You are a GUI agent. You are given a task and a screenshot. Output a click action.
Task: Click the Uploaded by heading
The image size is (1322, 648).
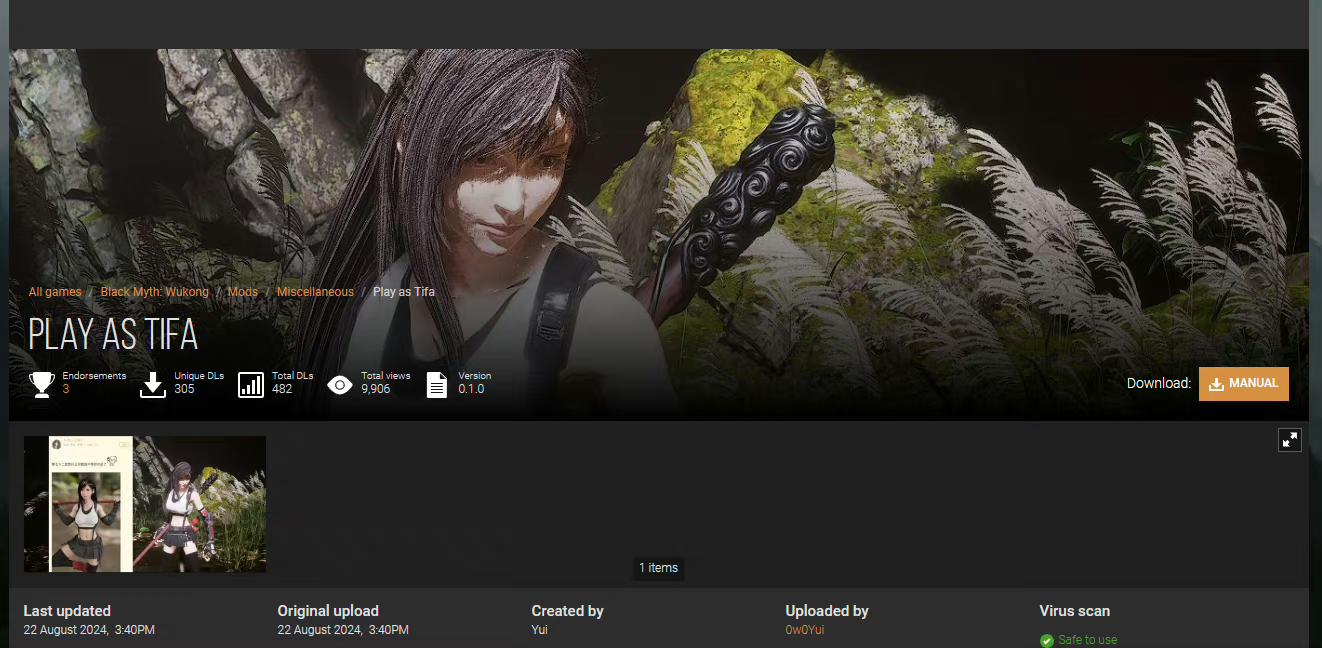tap(827, 611)
